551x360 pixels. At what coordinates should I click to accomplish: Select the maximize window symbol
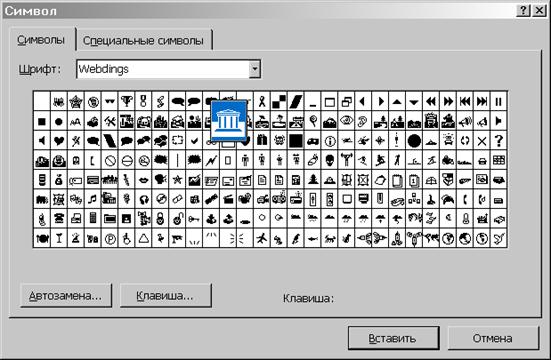tap(330, 102)
